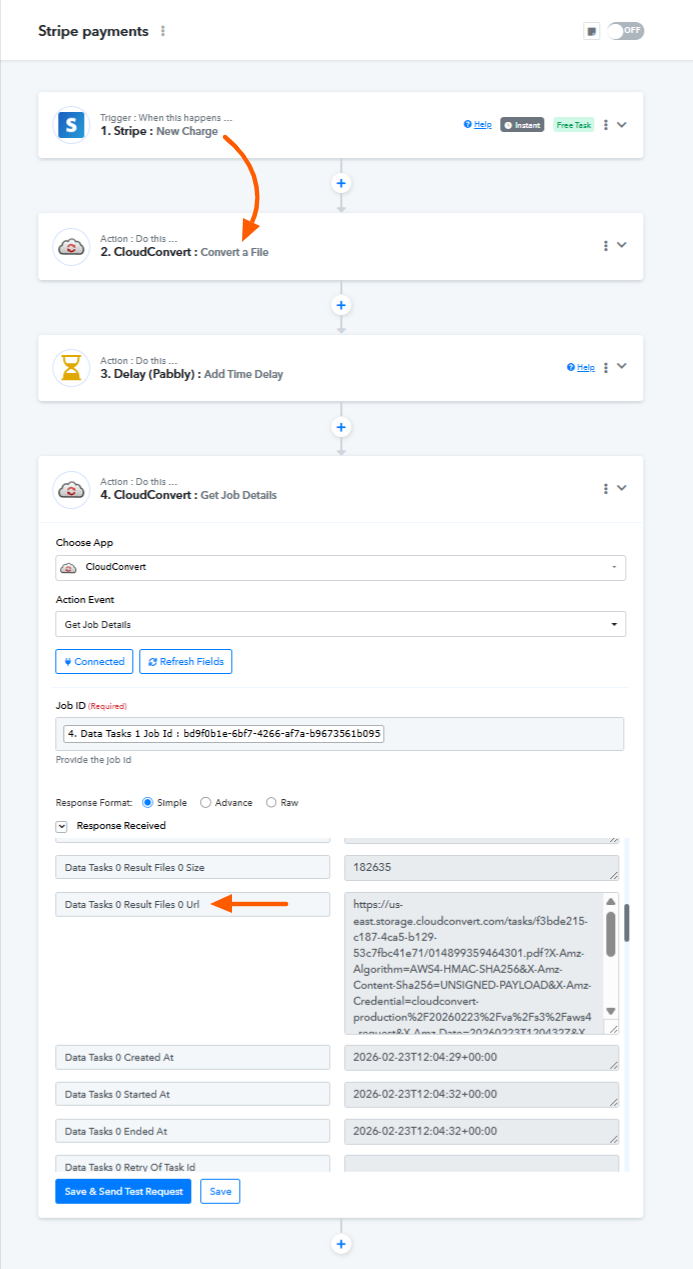The height and width of the screenshot is (1269, 693).
Task: Add a step below the Stripe trigger
Action: [x=341, y=184]
